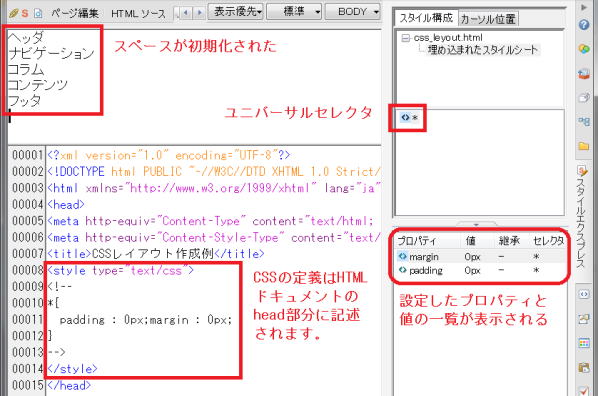Click the セレクタ column header
Screen dimensions: 598x396
(548, 240)
